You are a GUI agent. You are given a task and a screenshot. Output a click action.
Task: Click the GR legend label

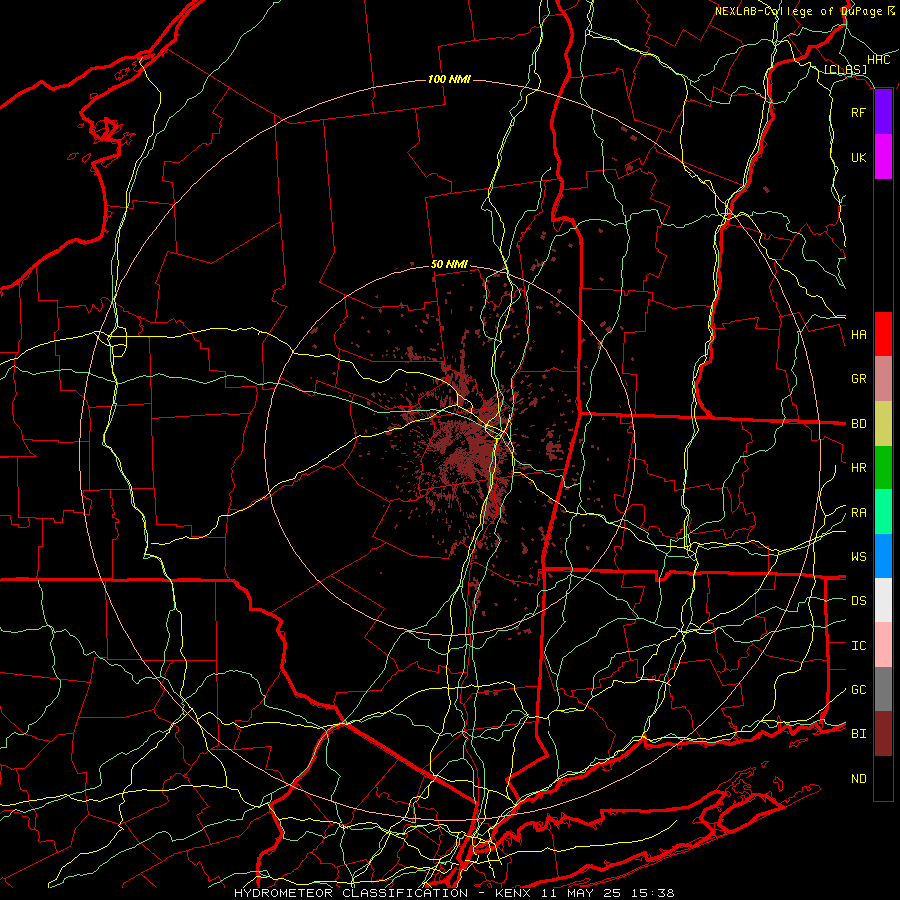[x=858, y=379]
